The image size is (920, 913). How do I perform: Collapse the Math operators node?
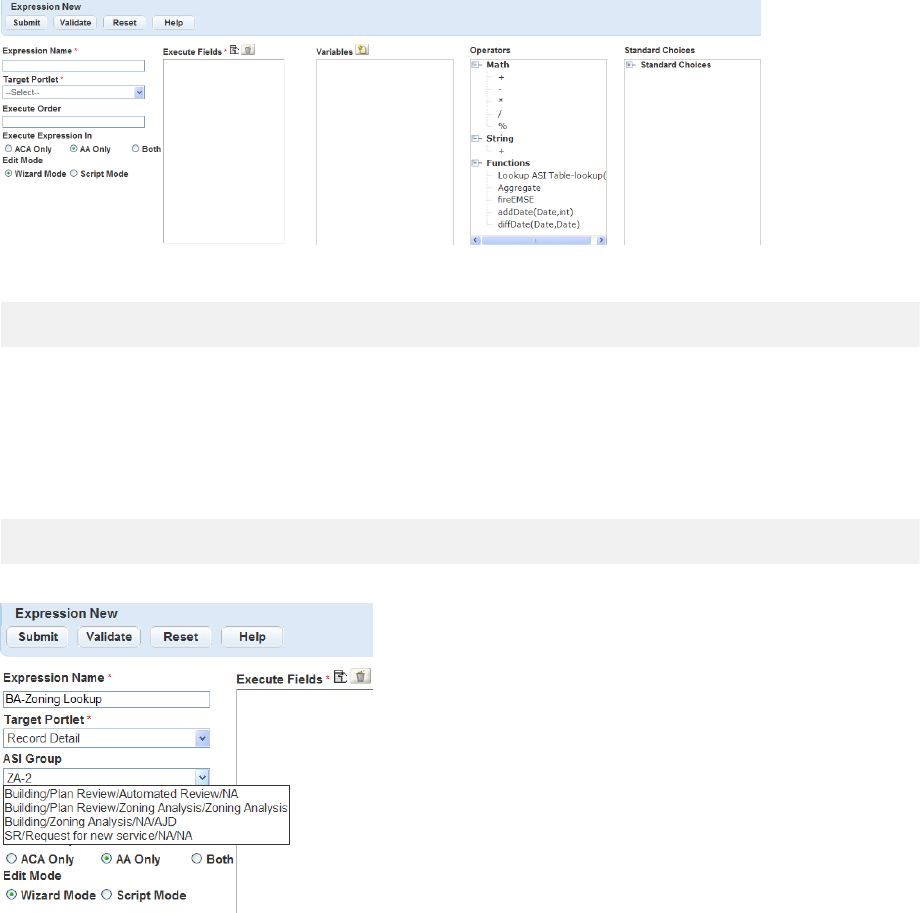click(475, 65)
